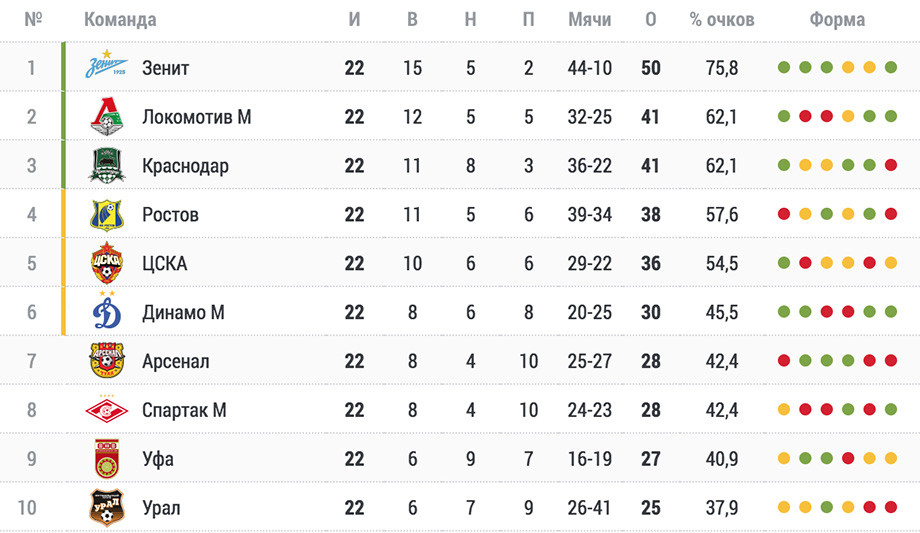Image resolution: width=920 pixels, height=533 pixels.
Task: Click the Zenit club logo
Action: click(106, 65)
